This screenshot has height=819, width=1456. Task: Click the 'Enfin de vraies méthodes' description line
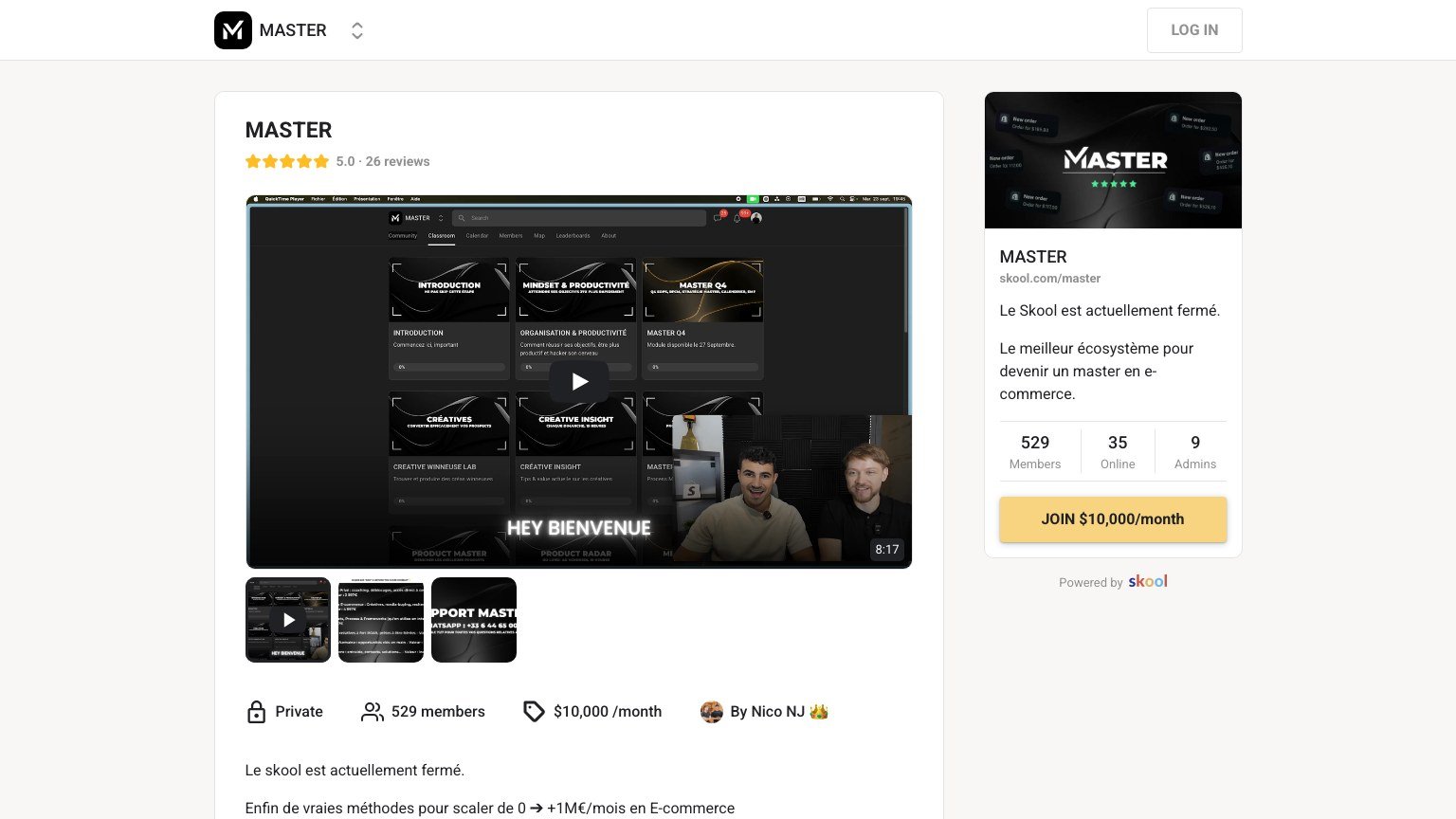click(x=490, y=809)
